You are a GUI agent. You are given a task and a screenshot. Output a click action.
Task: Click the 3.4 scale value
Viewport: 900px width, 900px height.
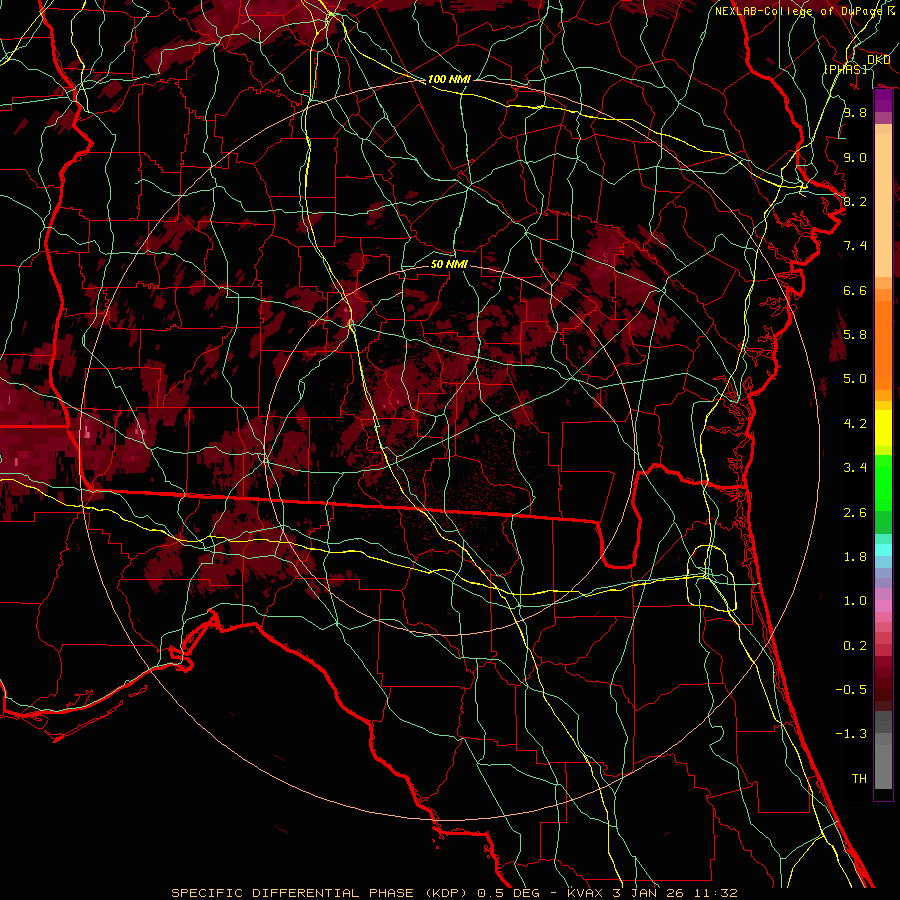click(x=855, y=468)
